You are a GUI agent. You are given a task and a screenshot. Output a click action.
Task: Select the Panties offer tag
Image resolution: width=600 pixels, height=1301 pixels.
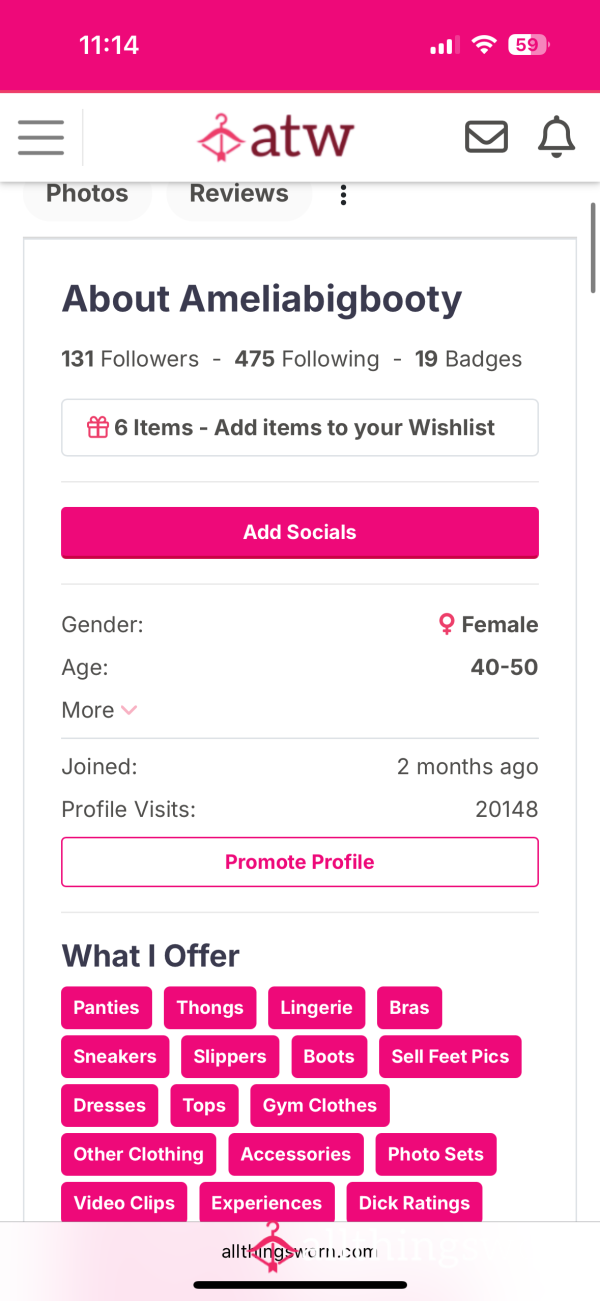pos(107,1007)
